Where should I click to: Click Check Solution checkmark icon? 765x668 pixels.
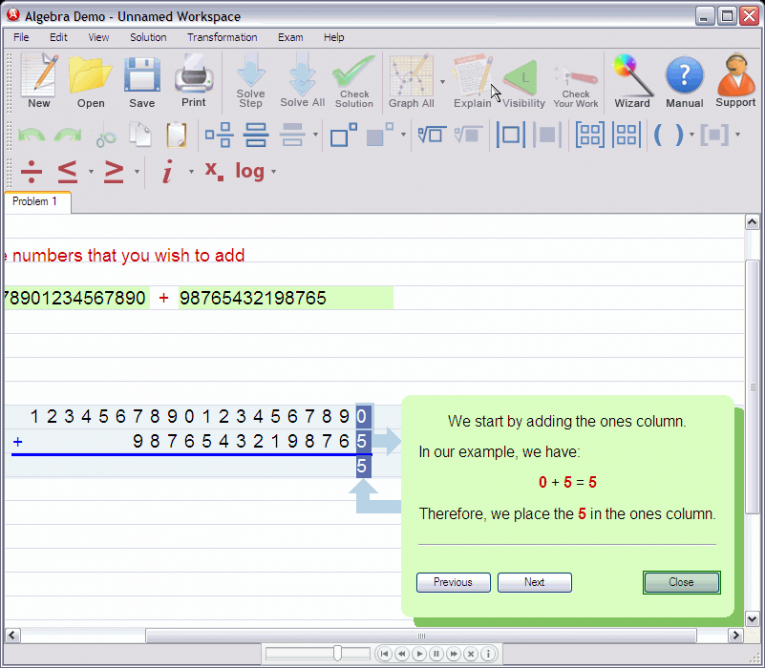point(354,81)
